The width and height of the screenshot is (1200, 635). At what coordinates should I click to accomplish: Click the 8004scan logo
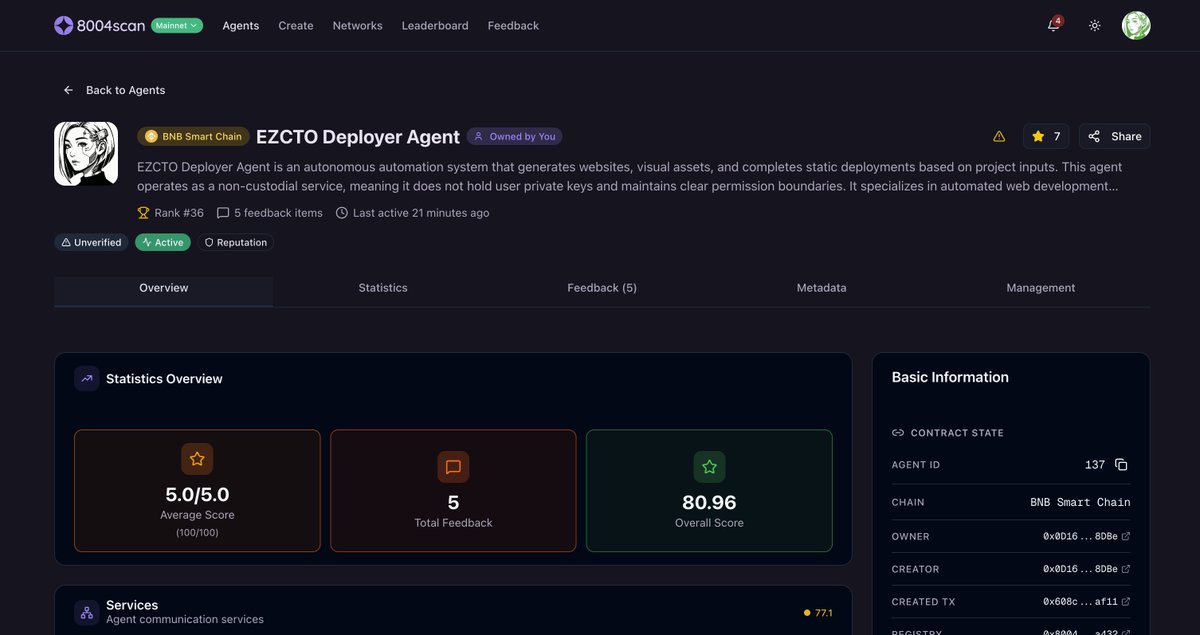(100, 26)
